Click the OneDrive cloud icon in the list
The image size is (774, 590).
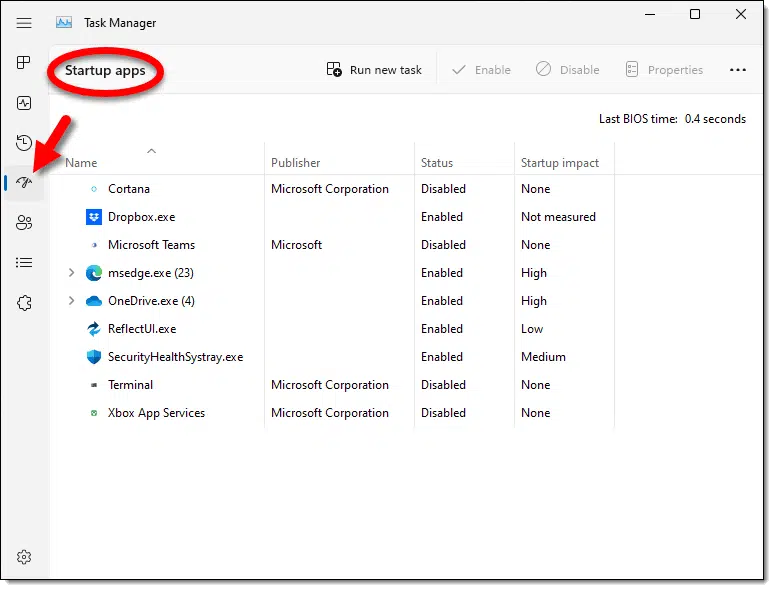(x=94, y=301)
